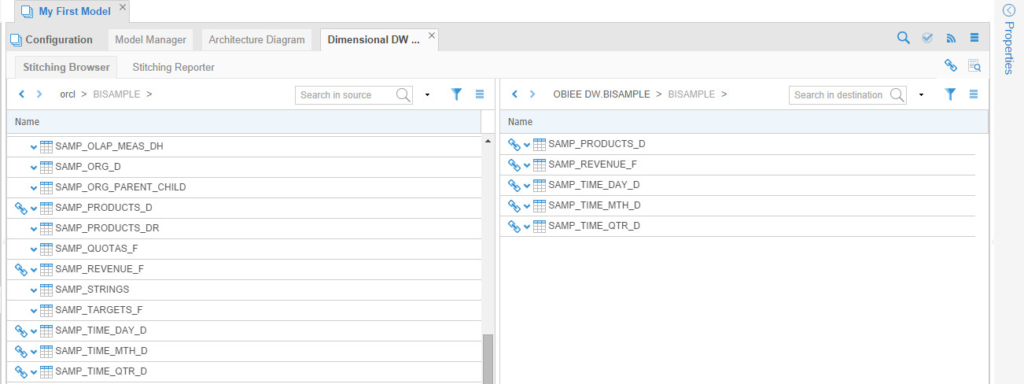Viewport: 1024px width, 384px height.
Task: Click the link icon beside destination SAMP_REVENUE_F
Action: 515,165
